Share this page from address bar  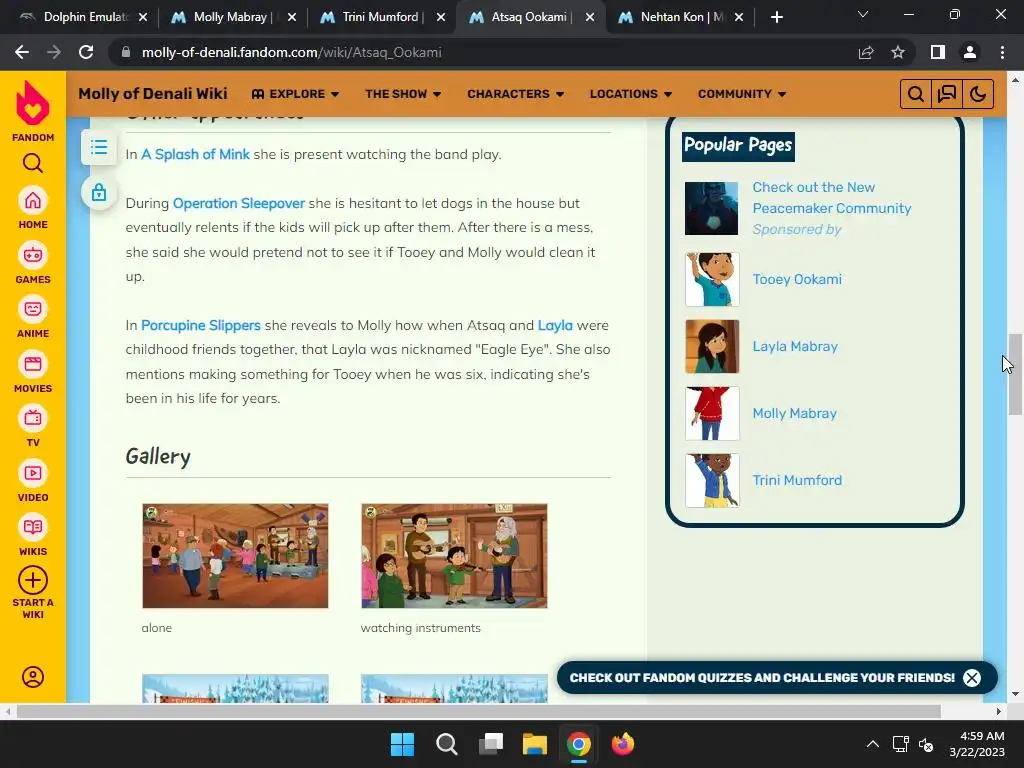pyautogui.click(x=866, y=52)
